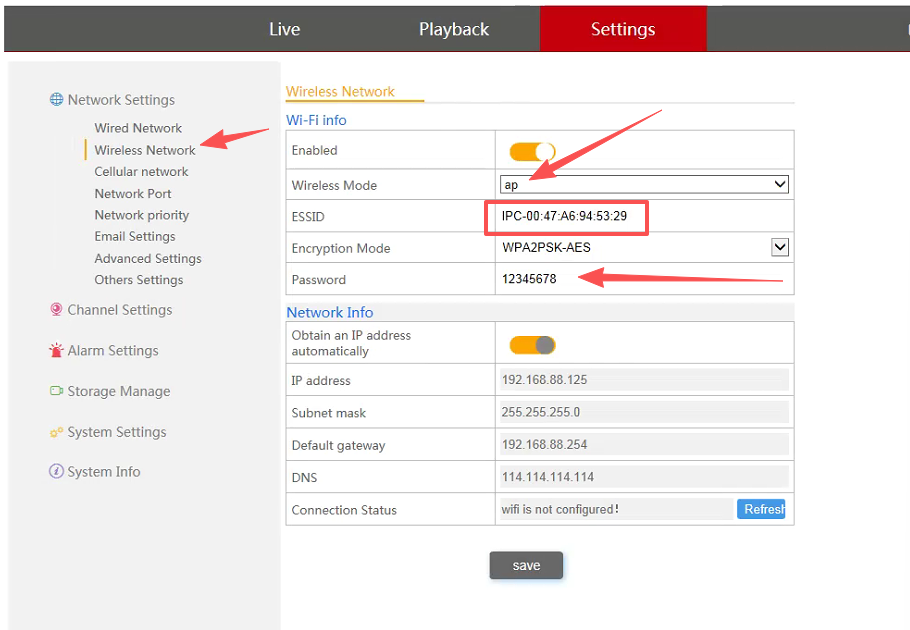
Task: Switch to the Live tab
Action: pyautogui.click(x=284, y=29)
